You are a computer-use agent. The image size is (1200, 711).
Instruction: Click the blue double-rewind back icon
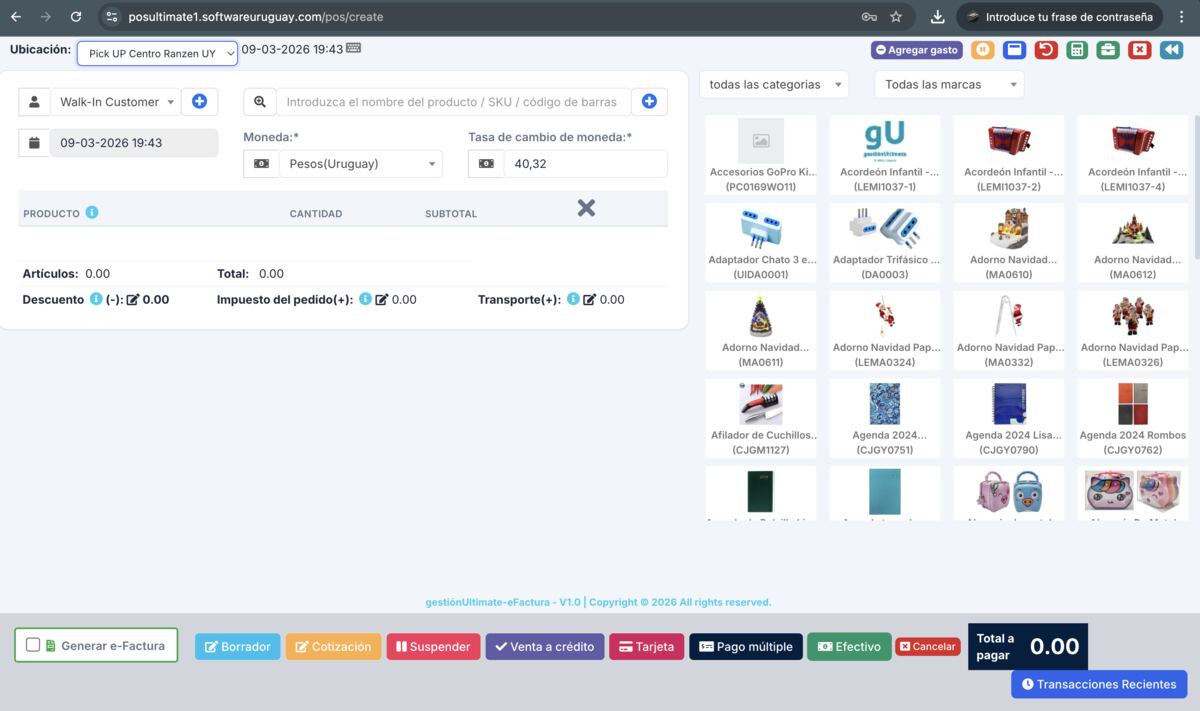click(x=1171, y=49)
